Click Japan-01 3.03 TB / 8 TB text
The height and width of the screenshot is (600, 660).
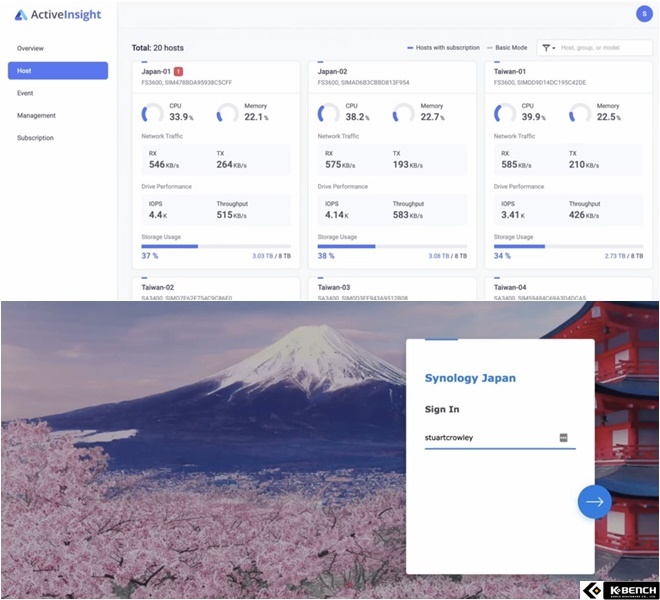271,256
